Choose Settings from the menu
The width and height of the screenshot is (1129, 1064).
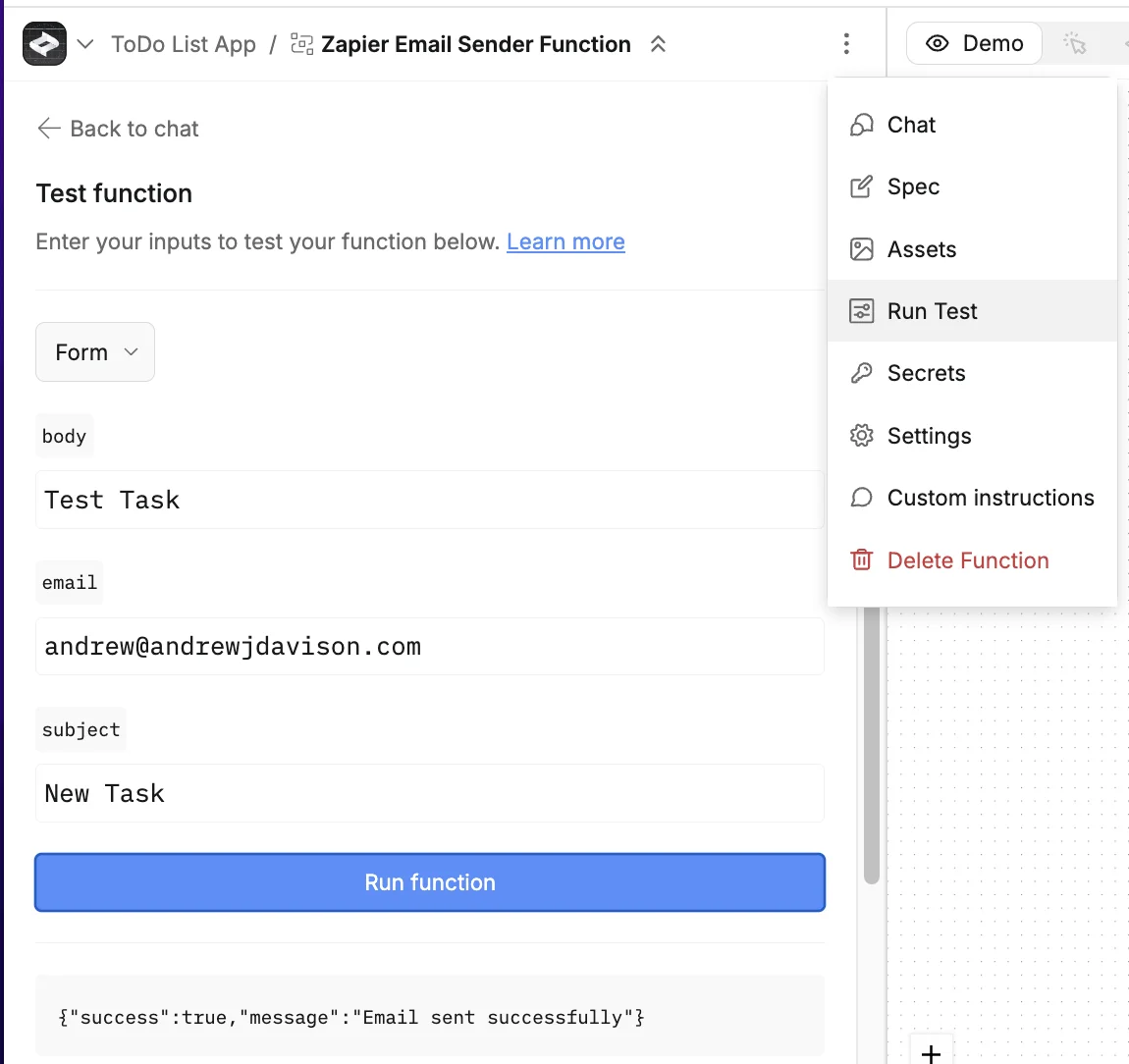pyautogui.click(x=972, y=436)
